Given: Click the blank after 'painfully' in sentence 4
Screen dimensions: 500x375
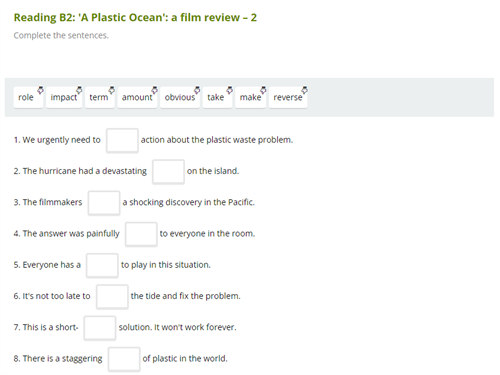Looking at the screenshot, I should click(x=141, y=234).
